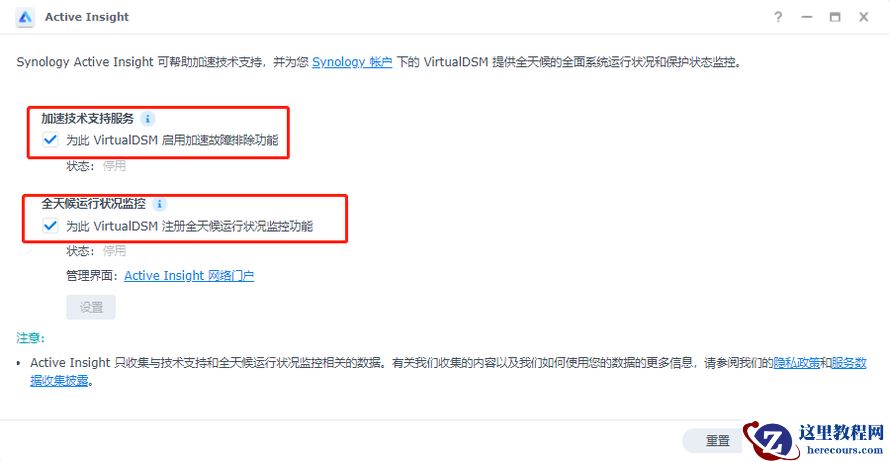Close the Active Insight window
Image resolution: width=889 pixels, height=462 pixels.
[863, 17]
